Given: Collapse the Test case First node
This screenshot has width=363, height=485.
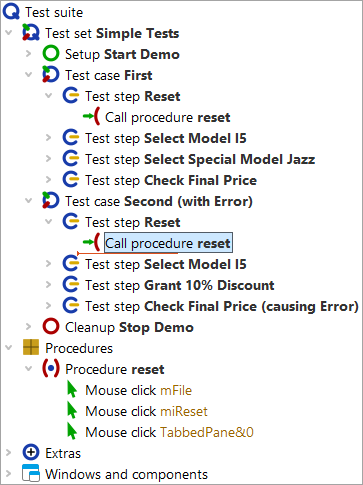Looking at the screenshot, I should (x=29, y=75).
